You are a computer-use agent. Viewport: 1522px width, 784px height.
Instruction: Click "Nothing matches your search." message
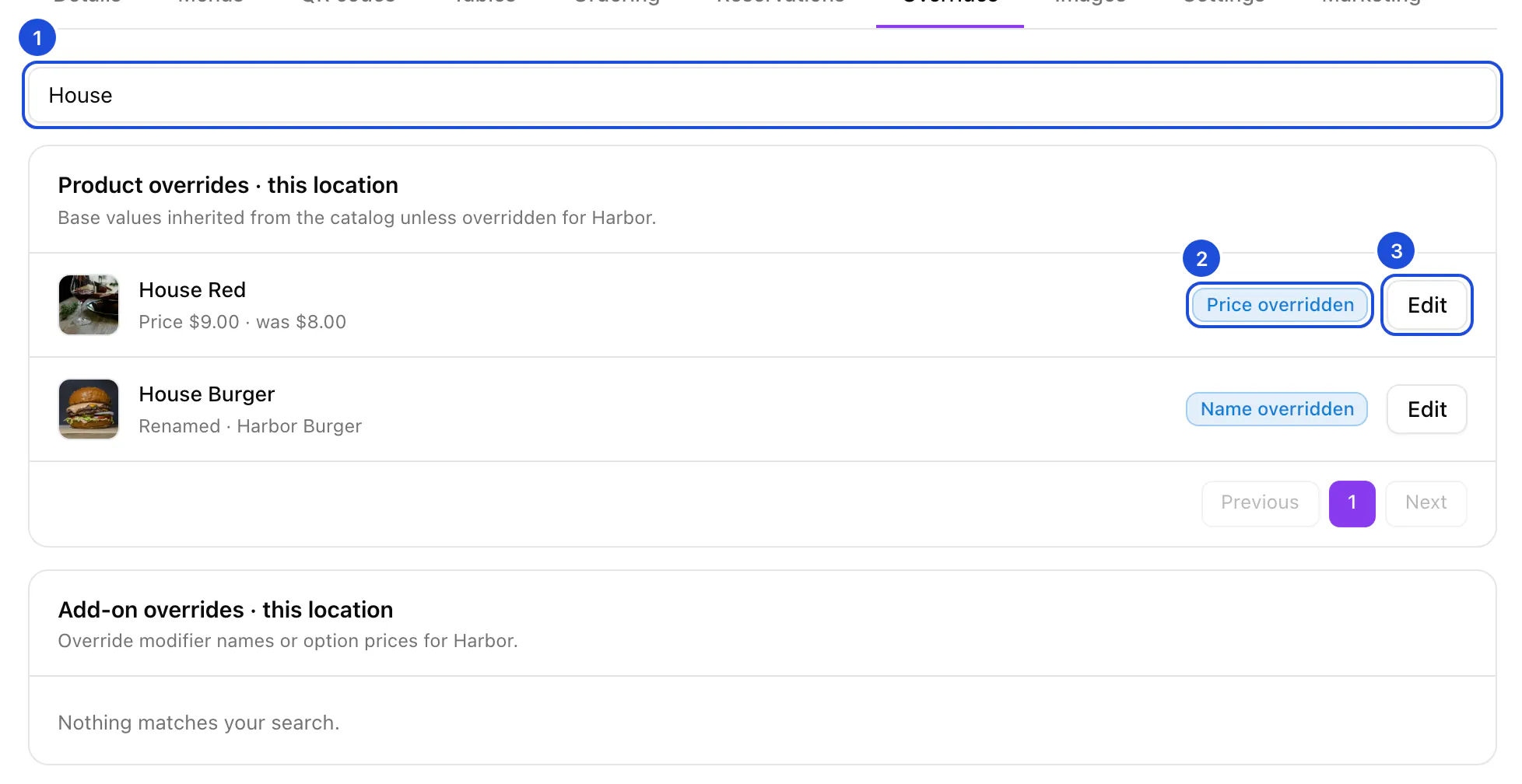tap(198, 723)
